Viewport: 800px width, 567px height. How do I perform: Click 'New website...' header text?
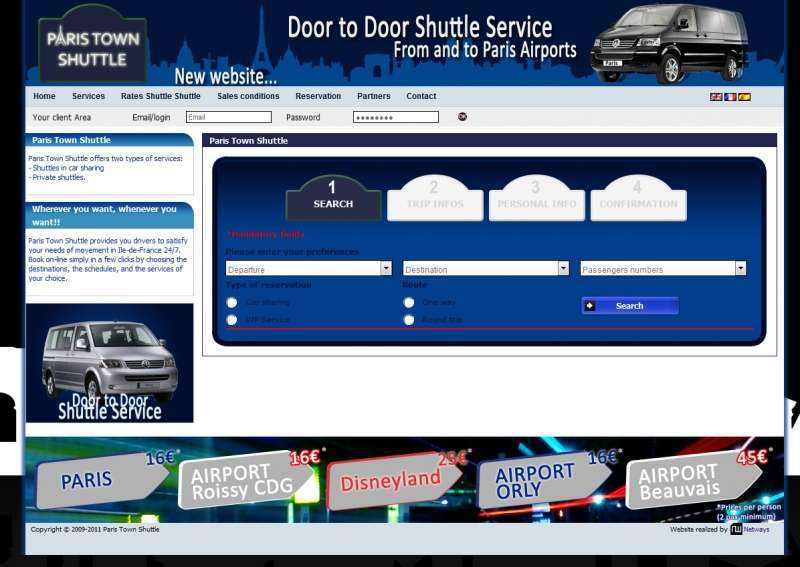pos(226,77)
